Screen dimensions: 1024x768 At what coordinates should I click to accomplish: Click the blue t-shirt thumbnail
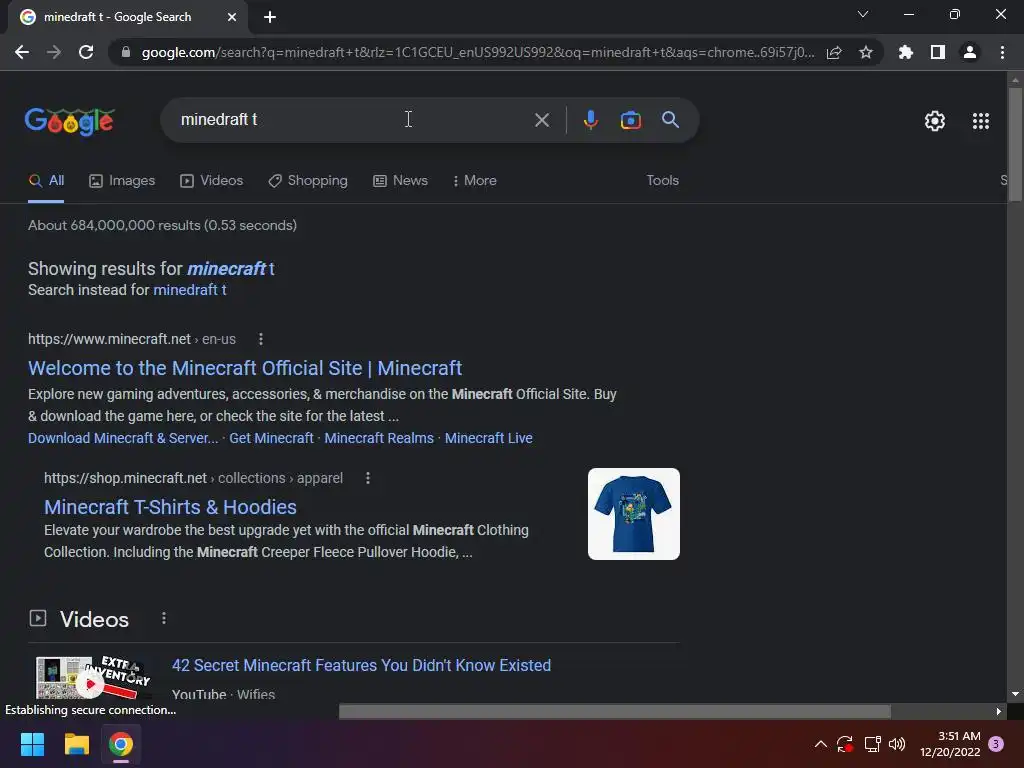click(633, 514)
